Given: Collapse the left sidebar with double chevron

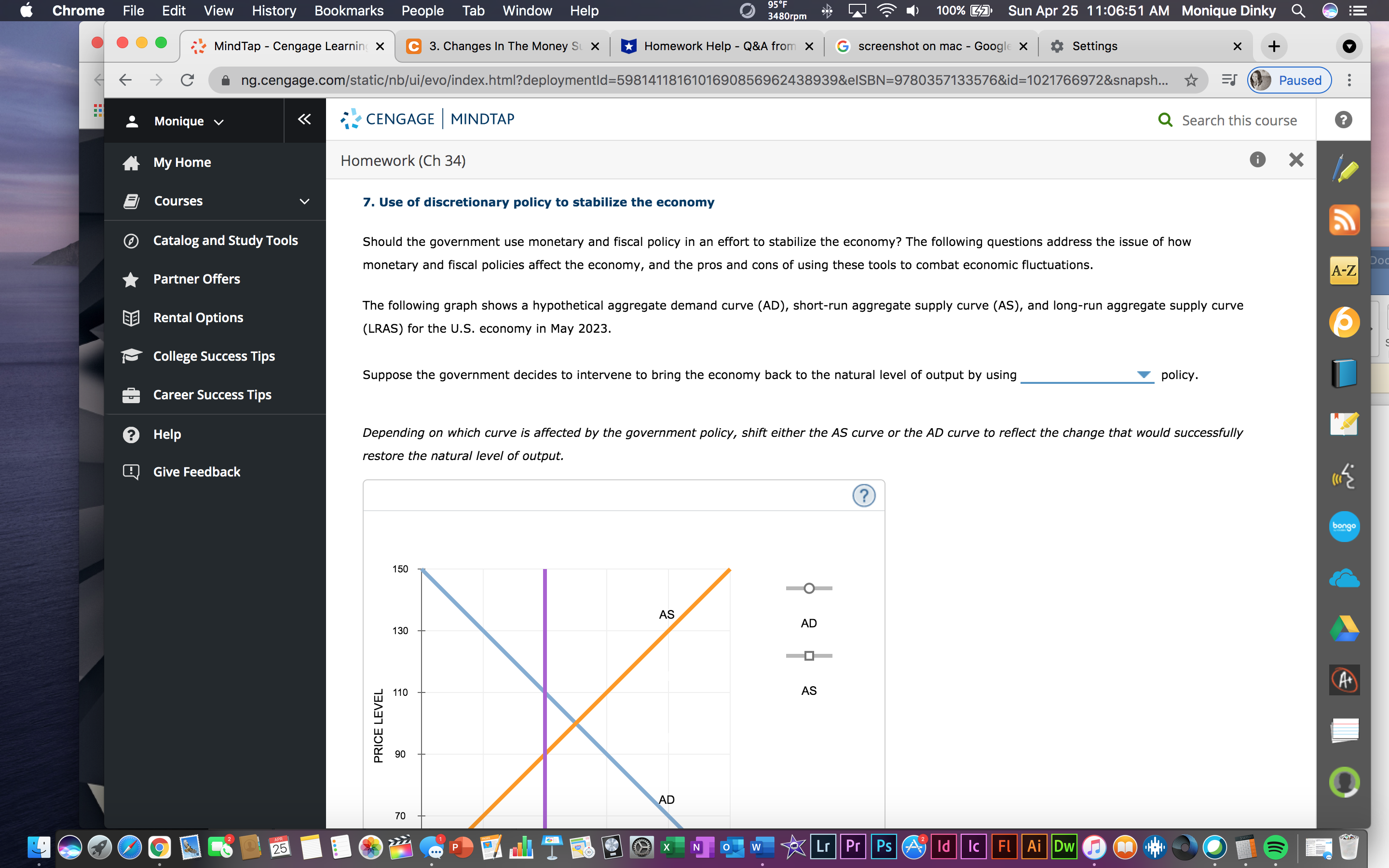Looking at the screenshot, I should click(x=304, y=120).
